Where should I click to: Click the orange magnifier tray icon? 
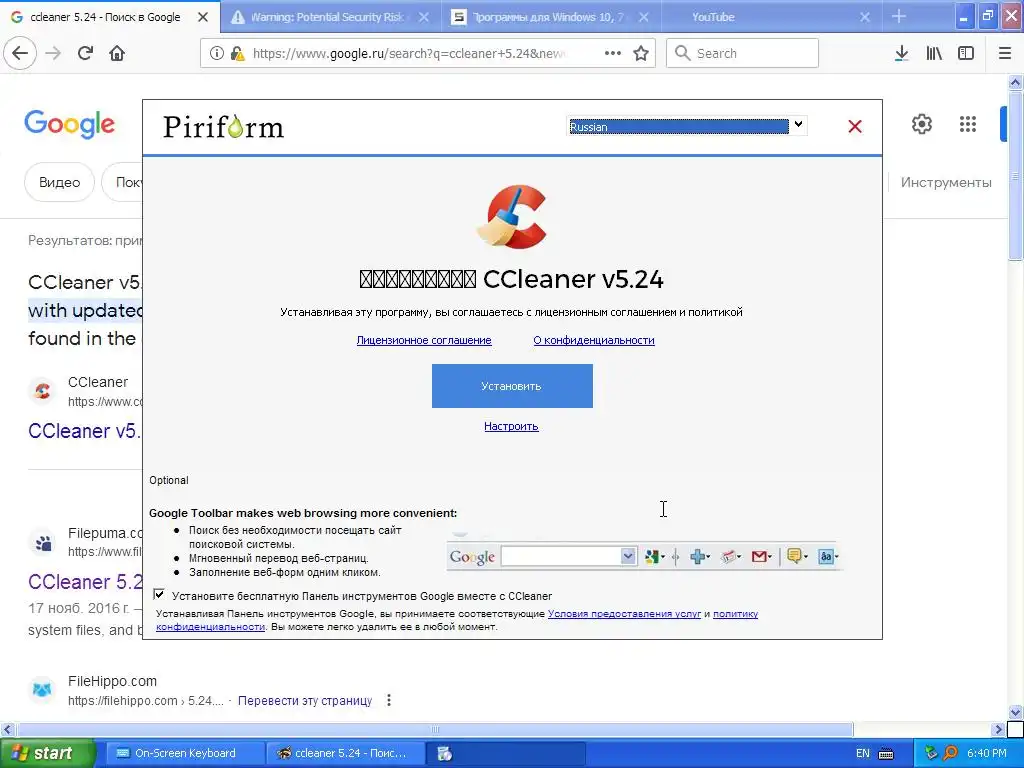pos(951,754)
